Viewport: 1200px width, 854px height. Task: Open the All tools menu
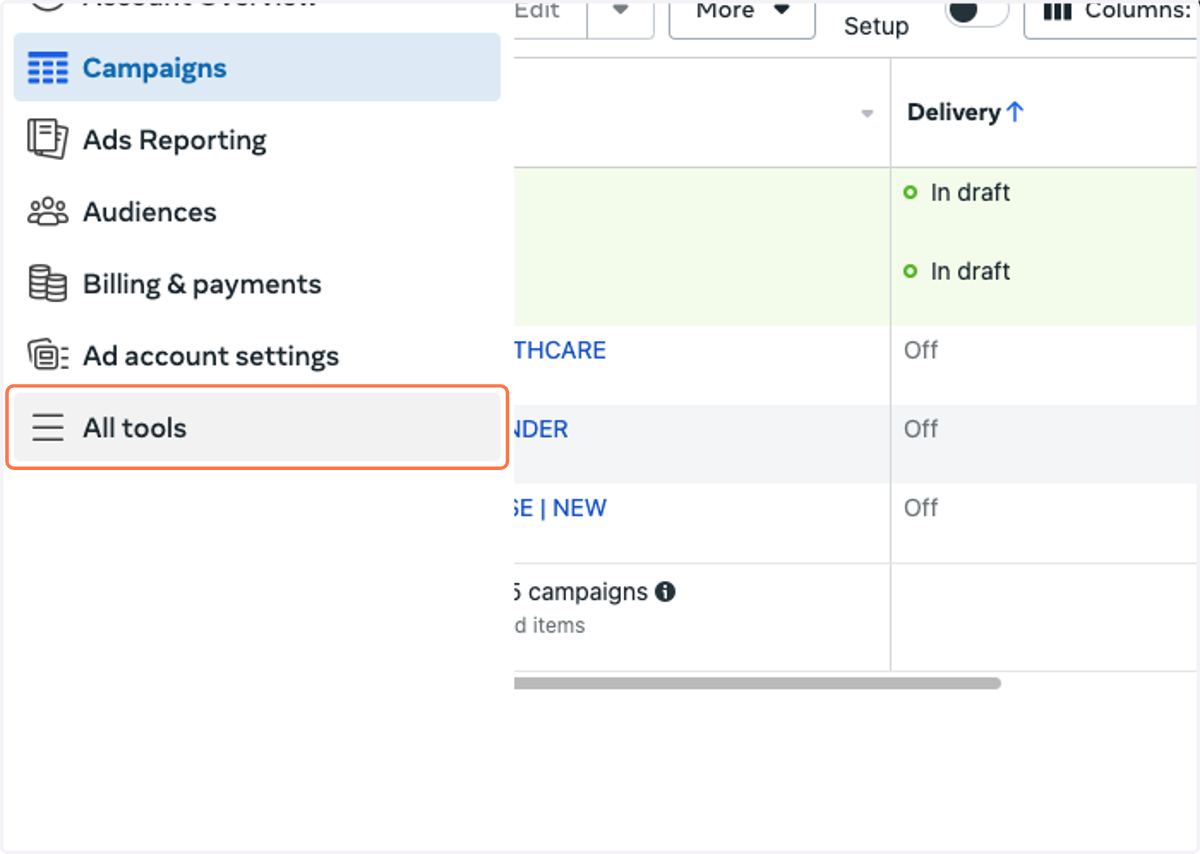pos(257,428)
